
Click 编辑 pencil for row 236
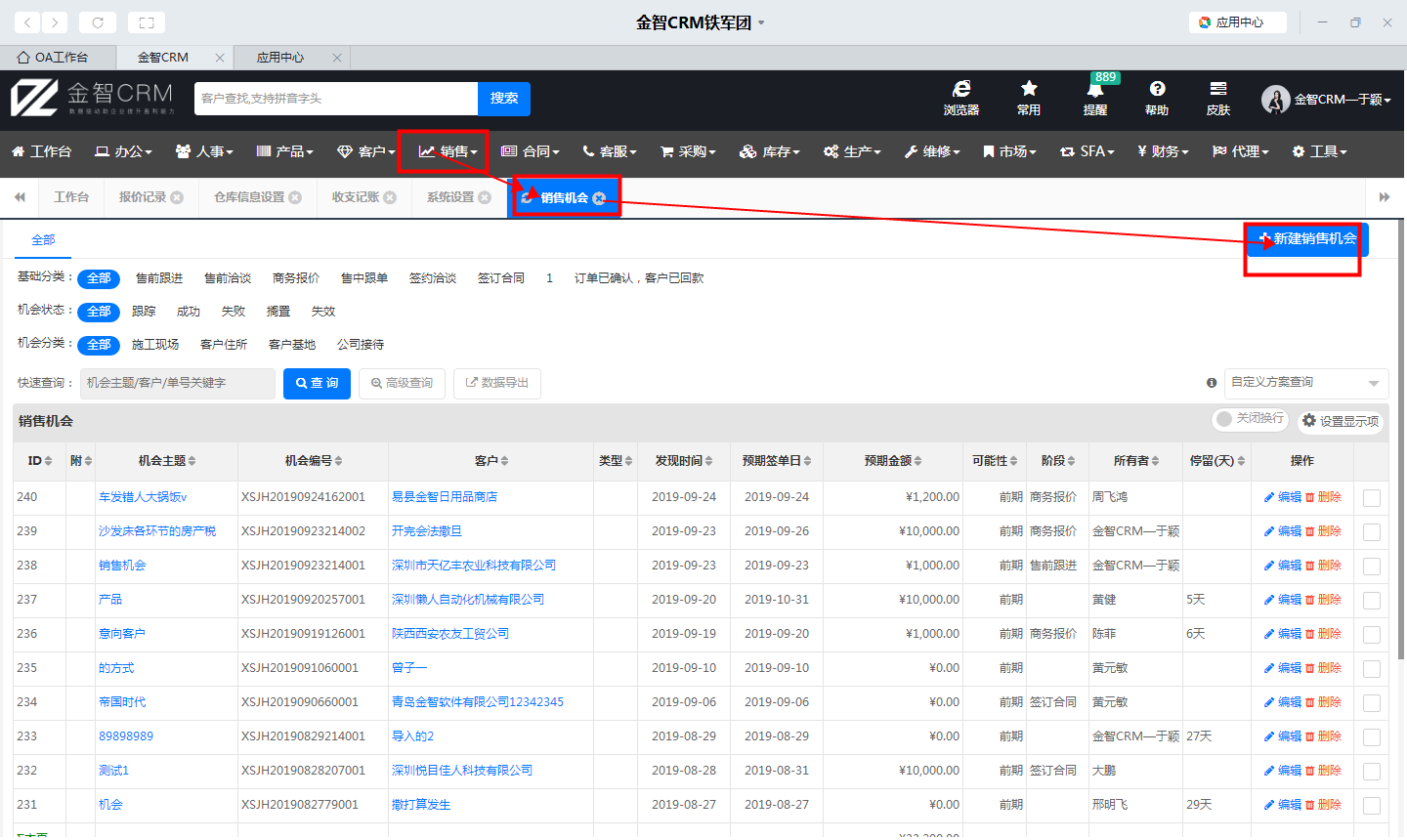tap(1283, 634)
